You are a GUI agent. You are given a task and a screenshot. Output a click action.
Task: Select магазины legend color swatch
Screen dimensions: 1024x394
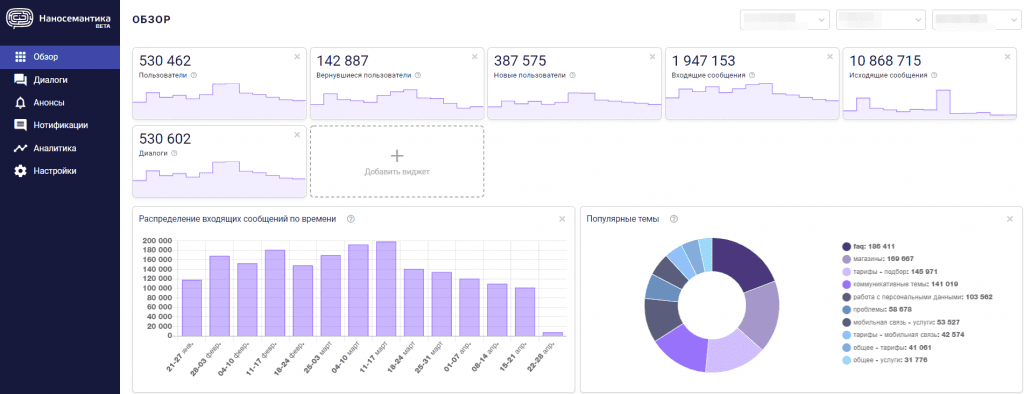(846, 259)
